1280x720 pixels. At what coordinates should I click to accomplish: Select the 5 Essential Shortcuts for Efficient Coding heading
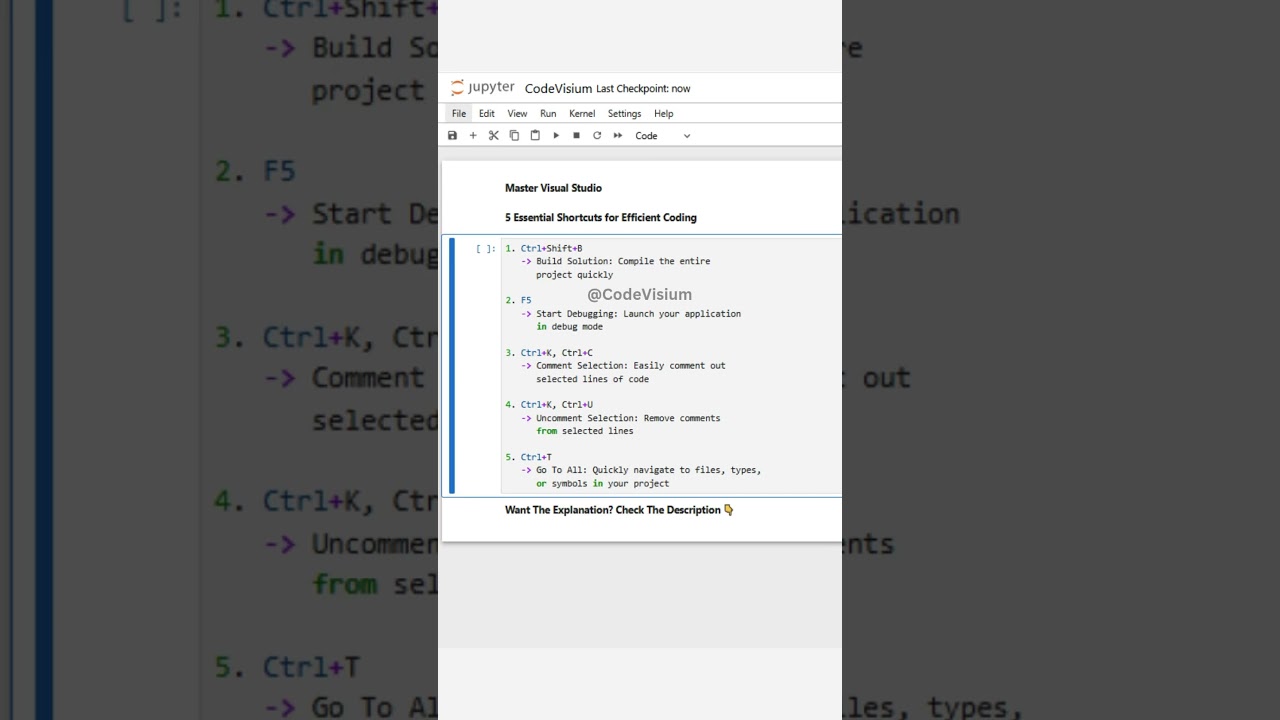[x=601, y=217]
